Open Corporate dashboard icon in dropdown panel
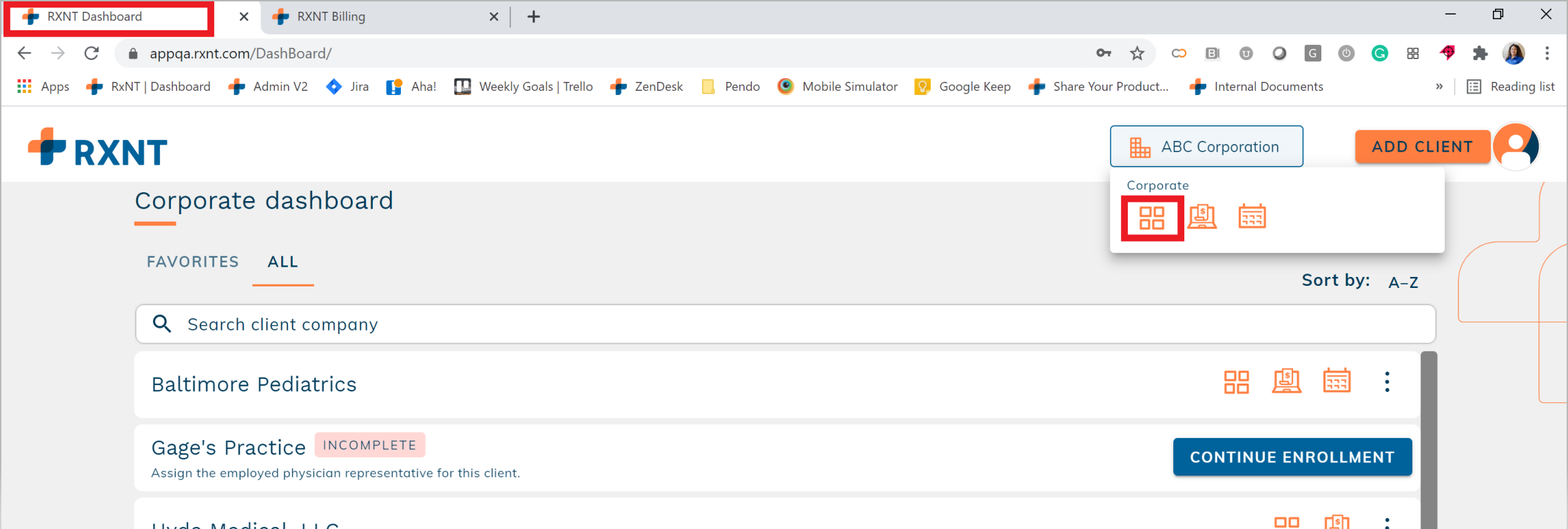 (x=1152, y=218)
